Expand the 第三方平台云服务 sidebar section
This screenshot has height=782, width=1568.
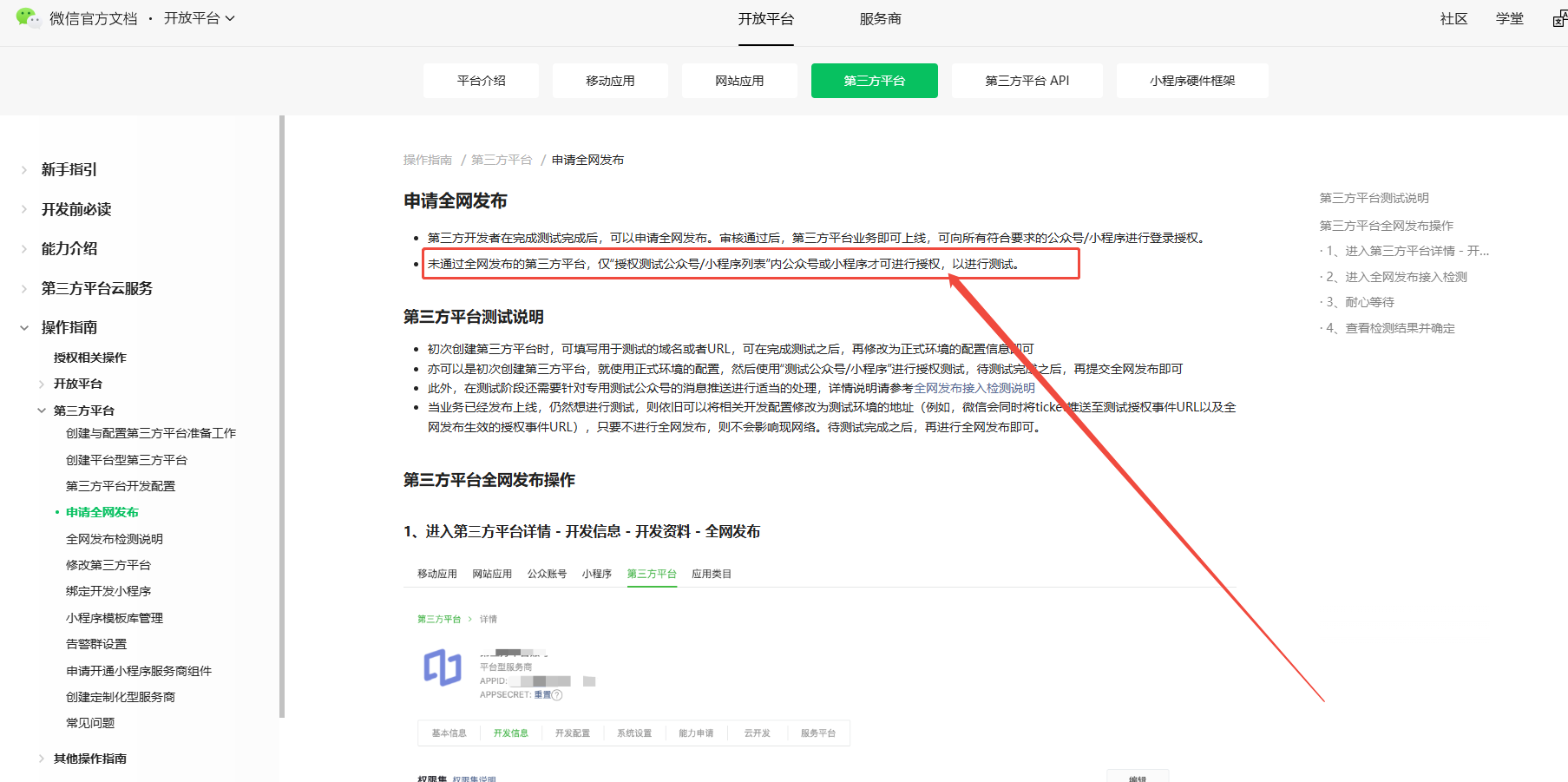pos(97,288)
